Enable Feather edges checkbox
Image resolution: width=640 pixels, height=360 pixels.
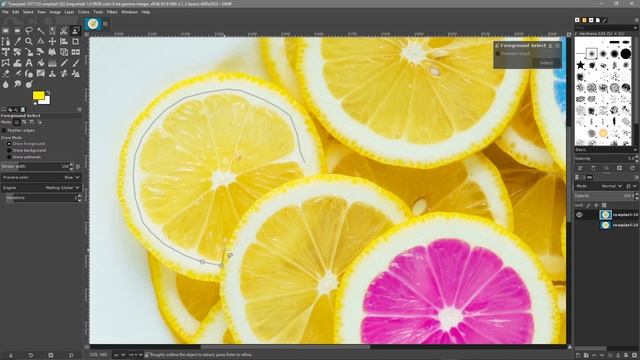click(x=4, y=130)
